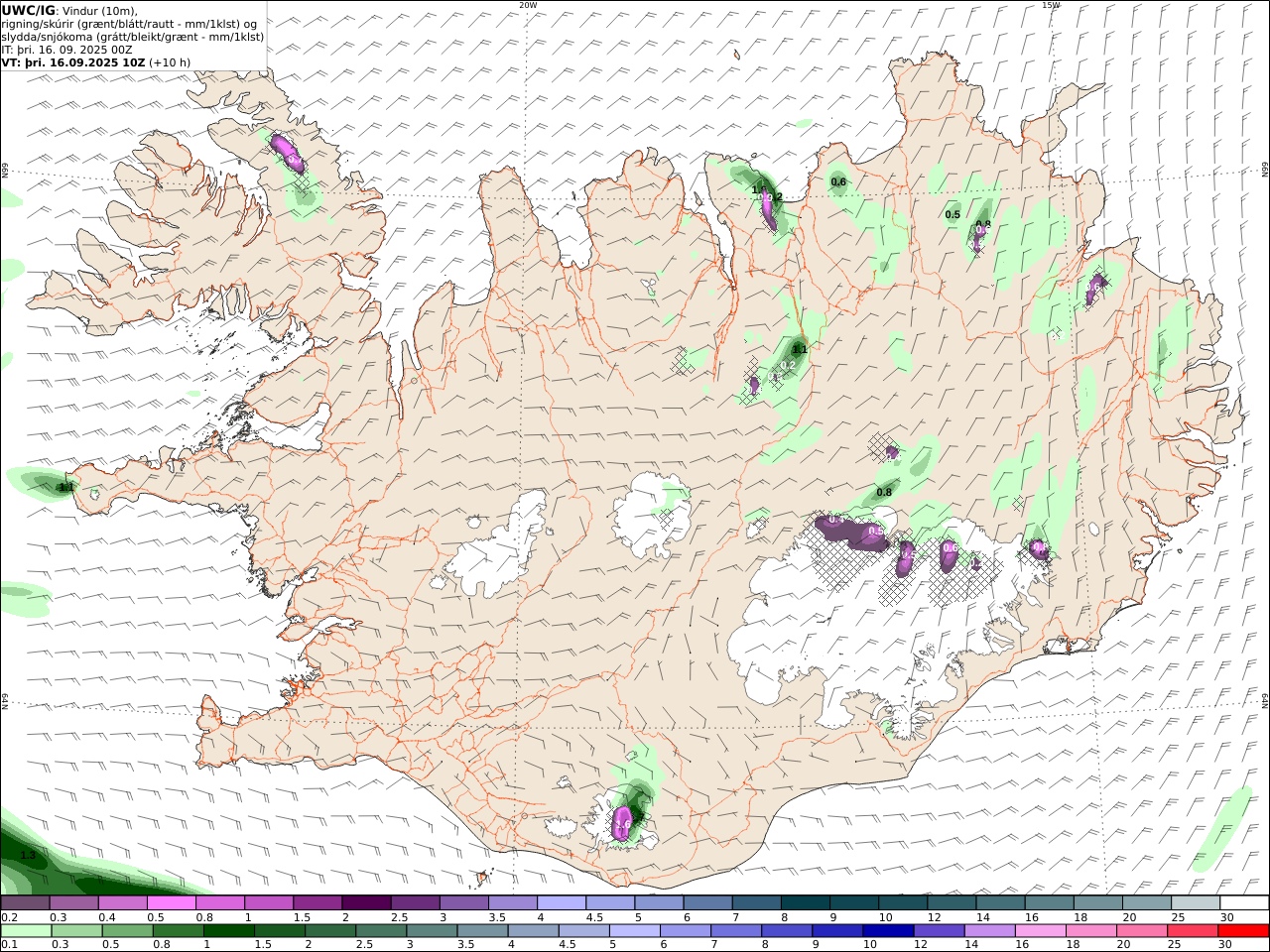Pick the dark mauve 0.2 swatch in the upper legend row

25,902
